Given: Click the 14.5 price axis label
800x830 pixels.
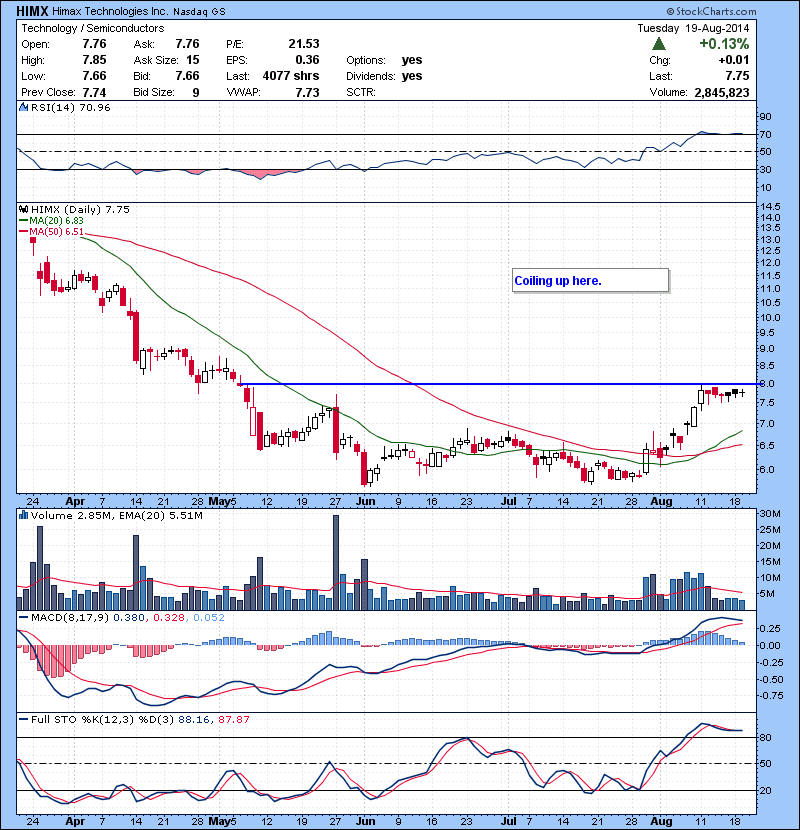Looking at the screenshot, I should (770, 206).
